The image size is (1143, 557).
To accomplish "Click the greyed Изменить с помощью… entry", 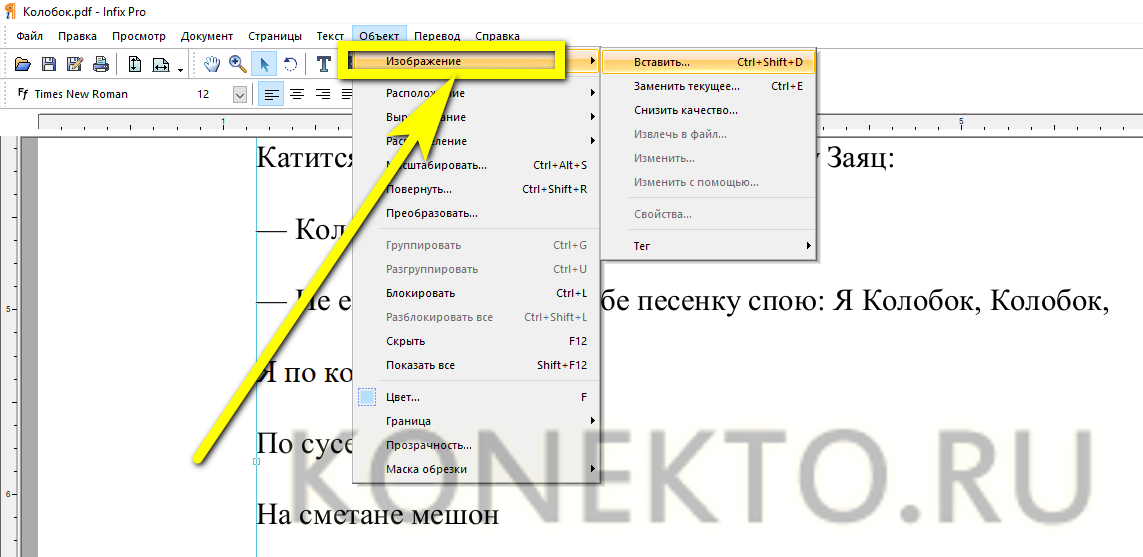I will coord(709,183).
